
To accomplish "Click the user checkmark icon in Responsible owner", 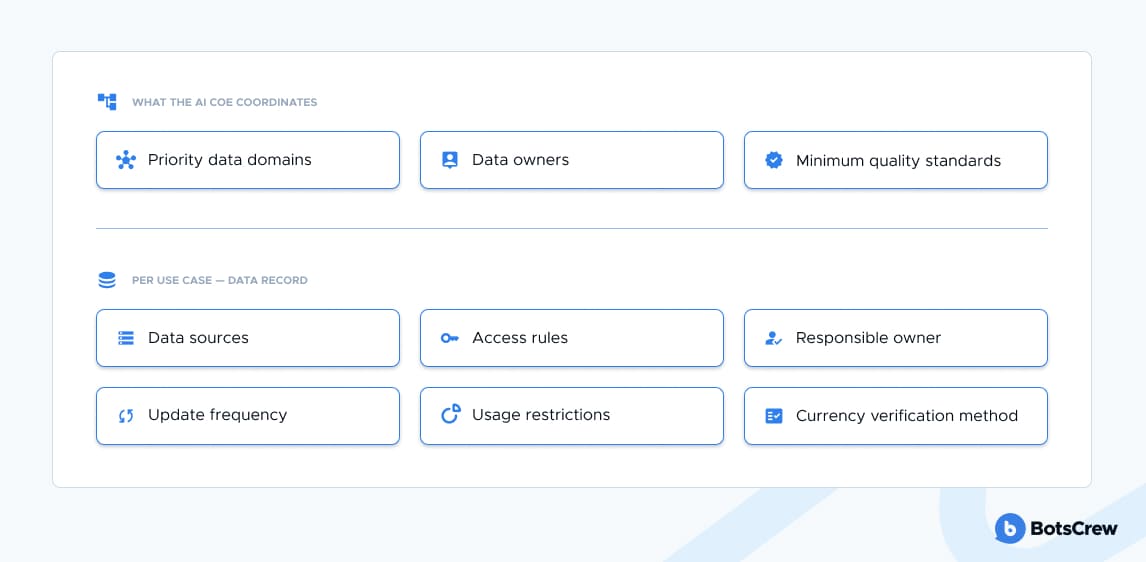I will [773, 338].
